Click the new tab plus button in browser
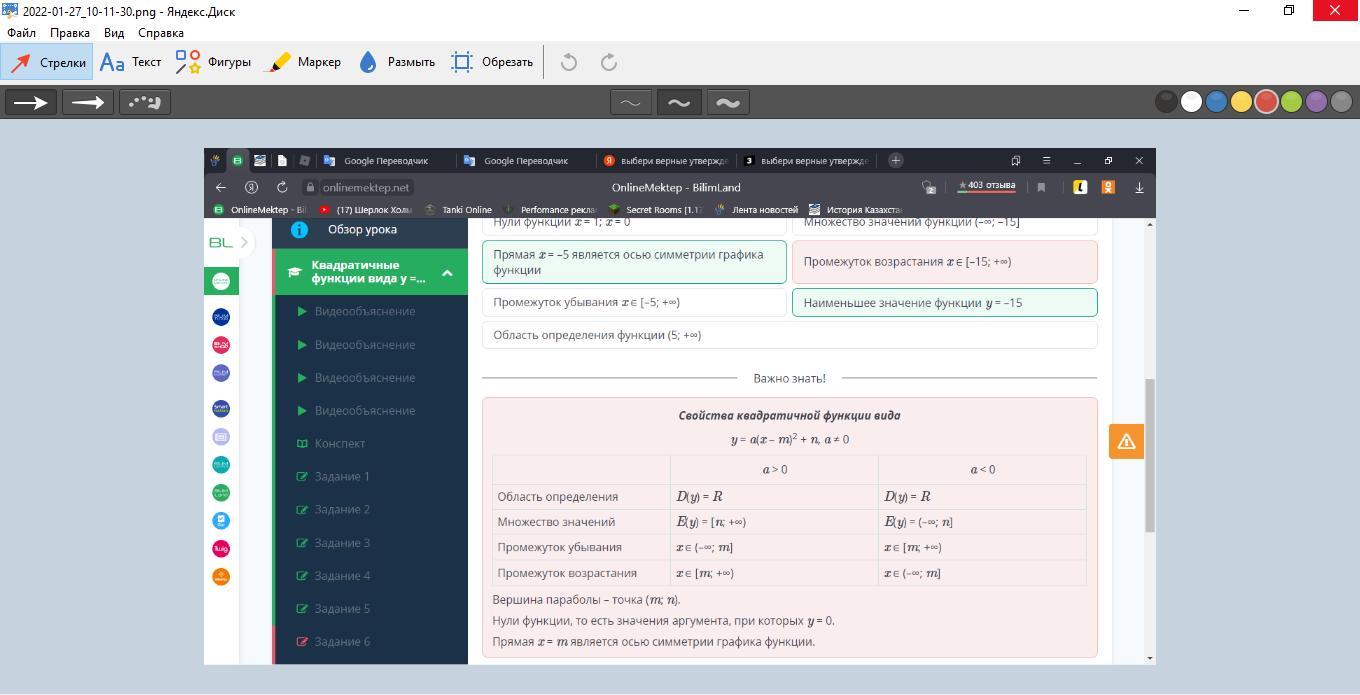 click(896, 160)
